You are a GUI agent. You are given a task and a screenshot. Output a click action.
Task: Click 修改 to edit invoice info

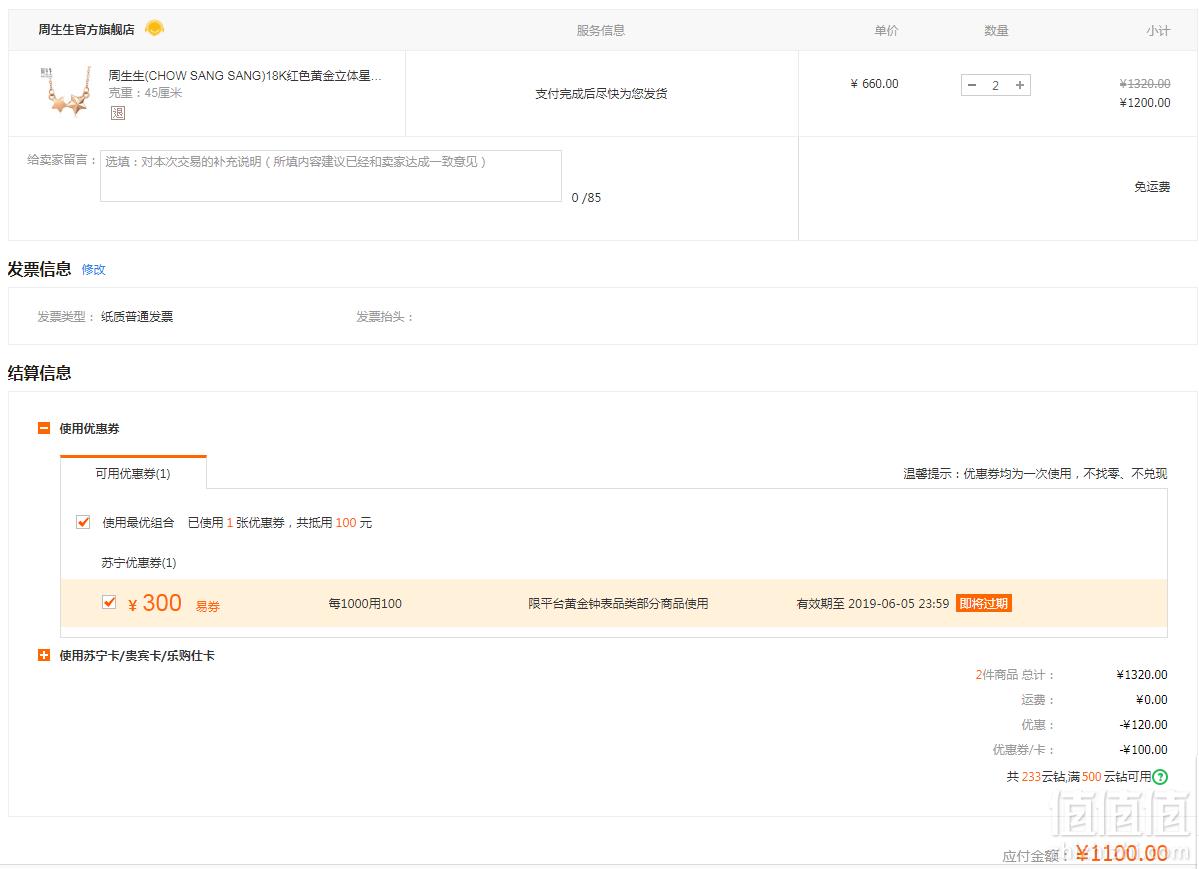pos(93,269)
